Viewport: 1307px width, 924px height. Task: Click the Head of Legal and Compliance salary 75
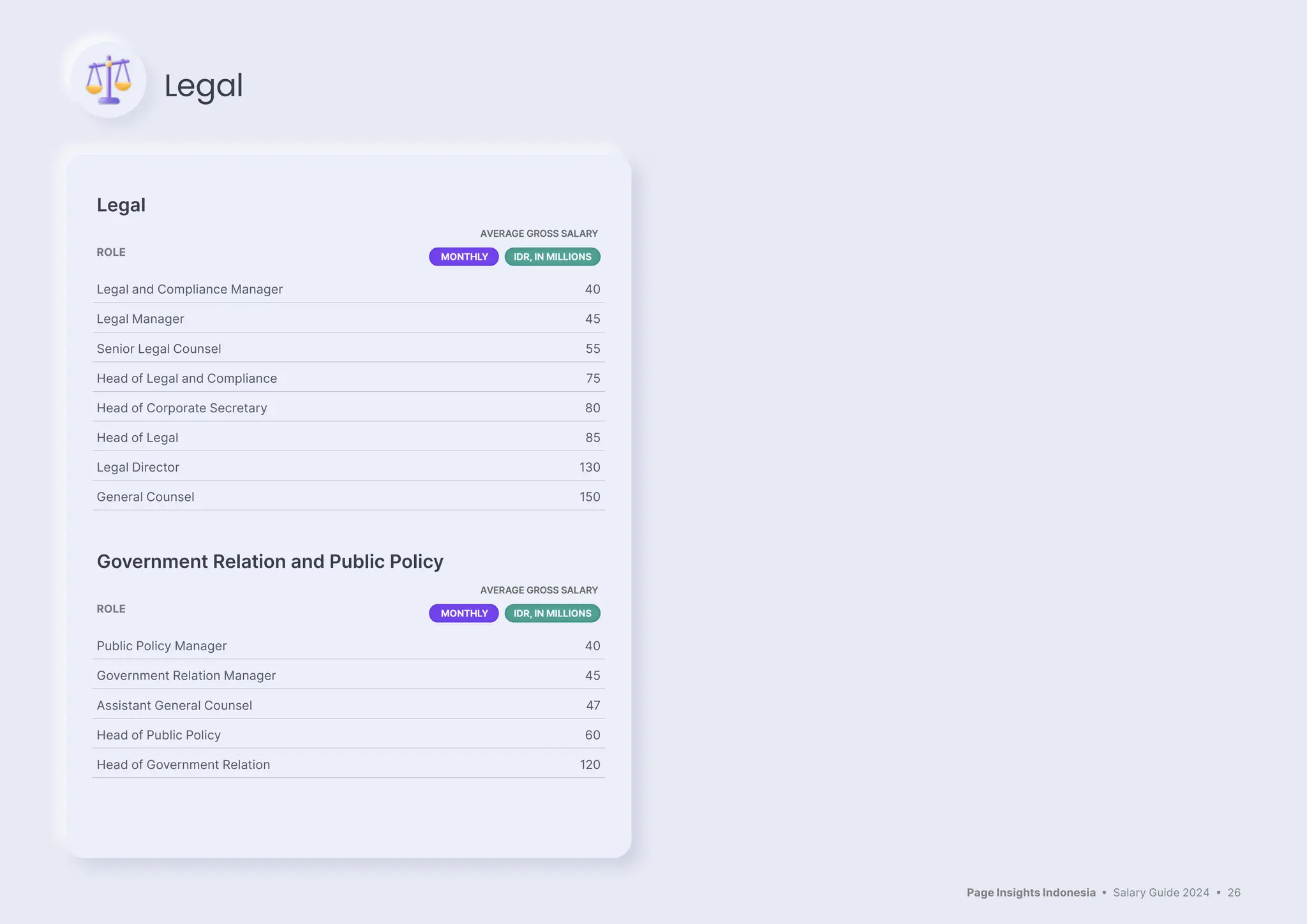point(593,378)
